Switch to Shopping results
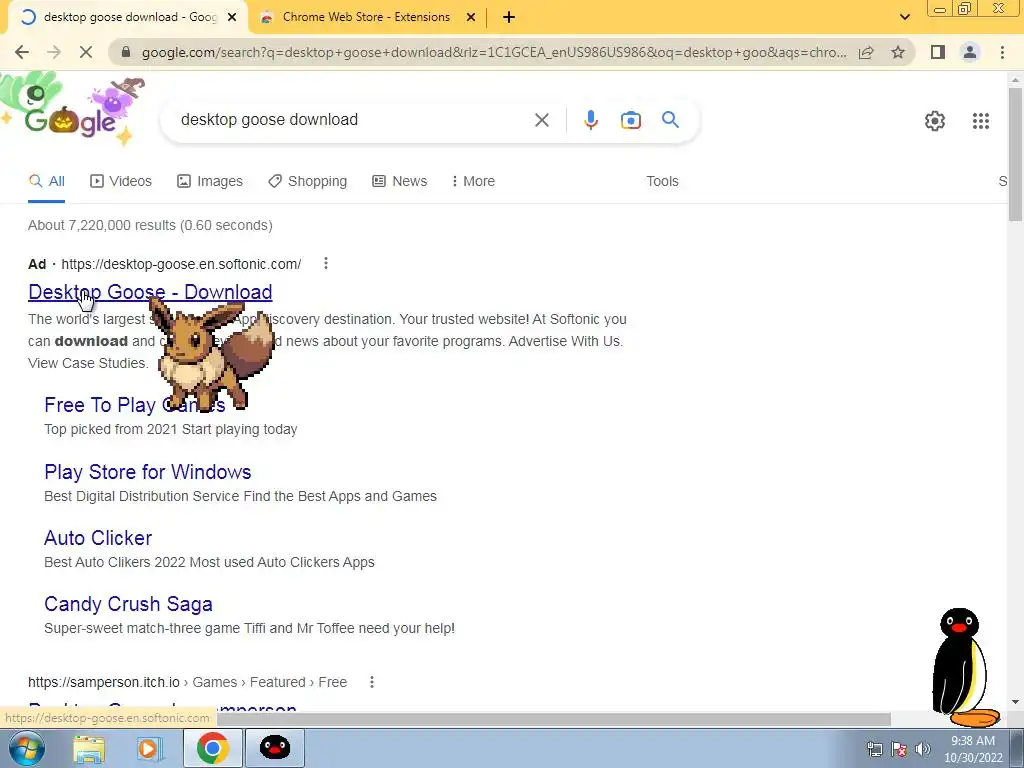1024x768 pixels. point(308,181)
